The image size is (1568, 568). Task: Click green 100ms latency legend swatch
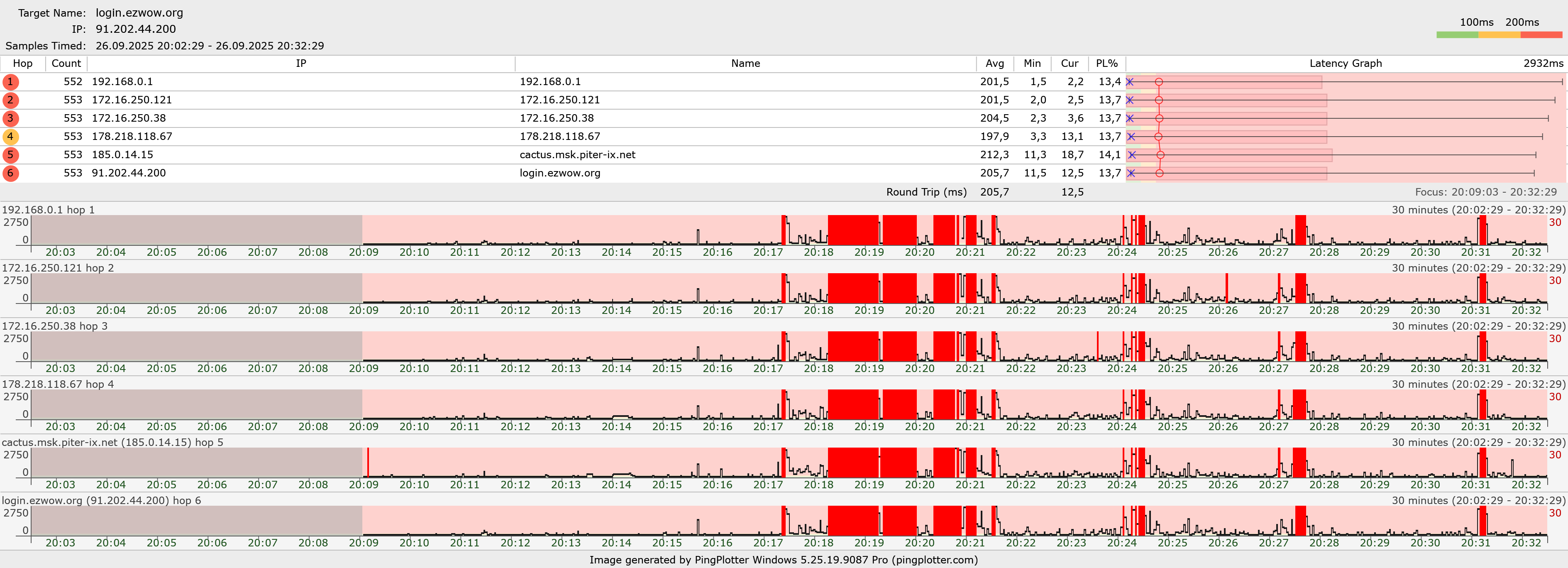1457,35
